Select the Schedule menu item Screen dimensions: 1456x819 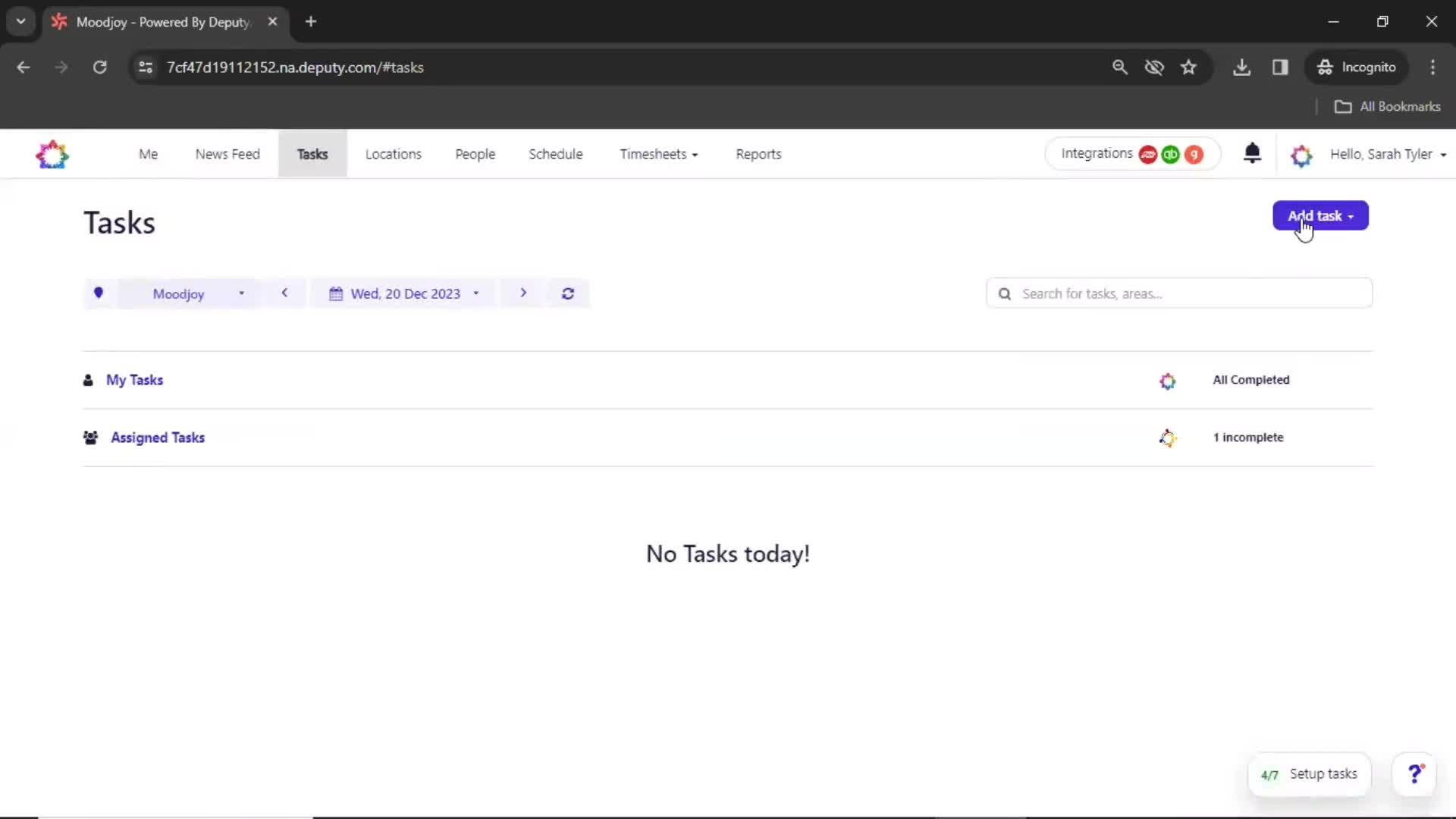pyautogui.click(x=555, y=154)
